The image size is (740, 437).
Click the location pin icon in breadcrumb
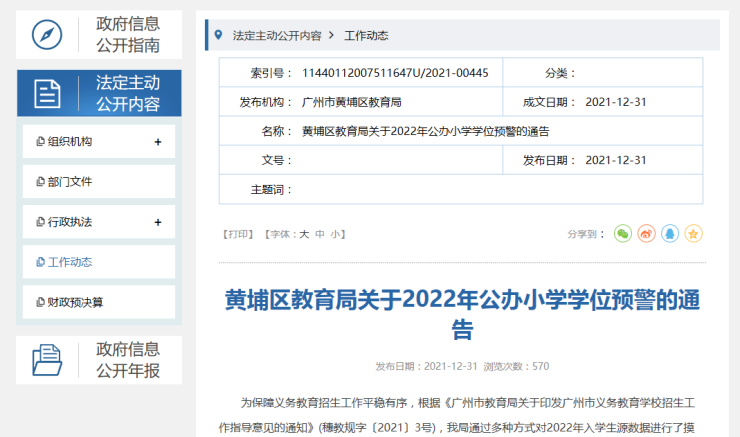tap(218, 35)
